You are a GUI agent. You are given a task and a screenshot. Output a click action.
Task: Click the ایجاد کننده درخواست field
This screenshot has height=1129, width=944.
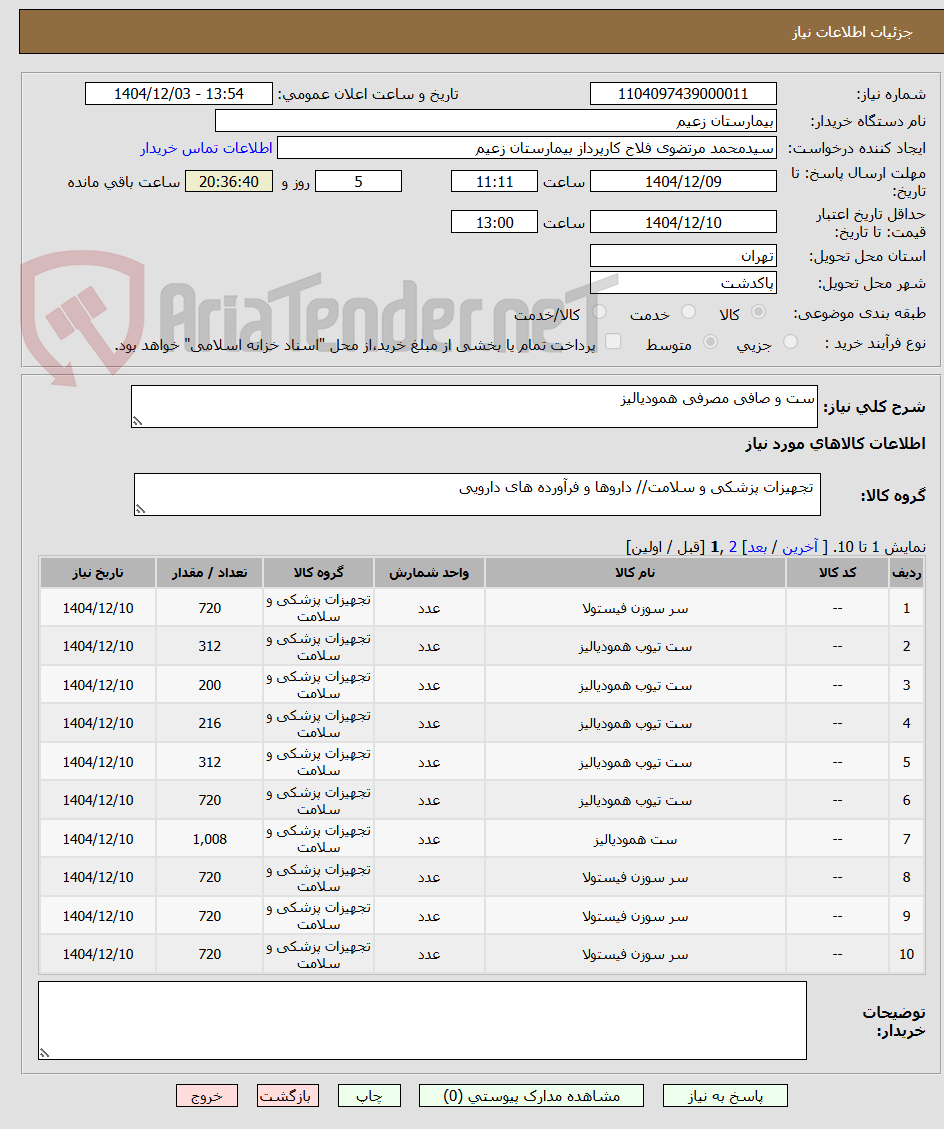click(x=526, y=148)
